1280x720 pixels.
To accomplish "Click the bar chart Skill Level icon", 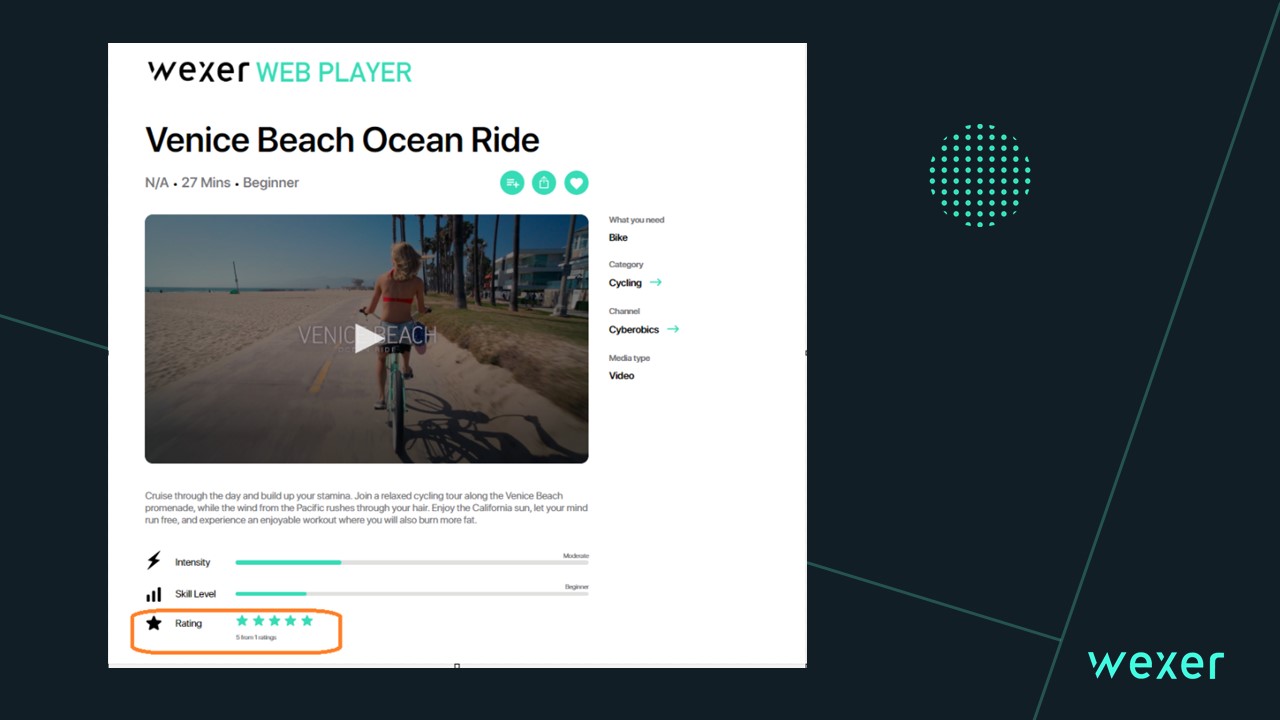I will pos(153,594).
